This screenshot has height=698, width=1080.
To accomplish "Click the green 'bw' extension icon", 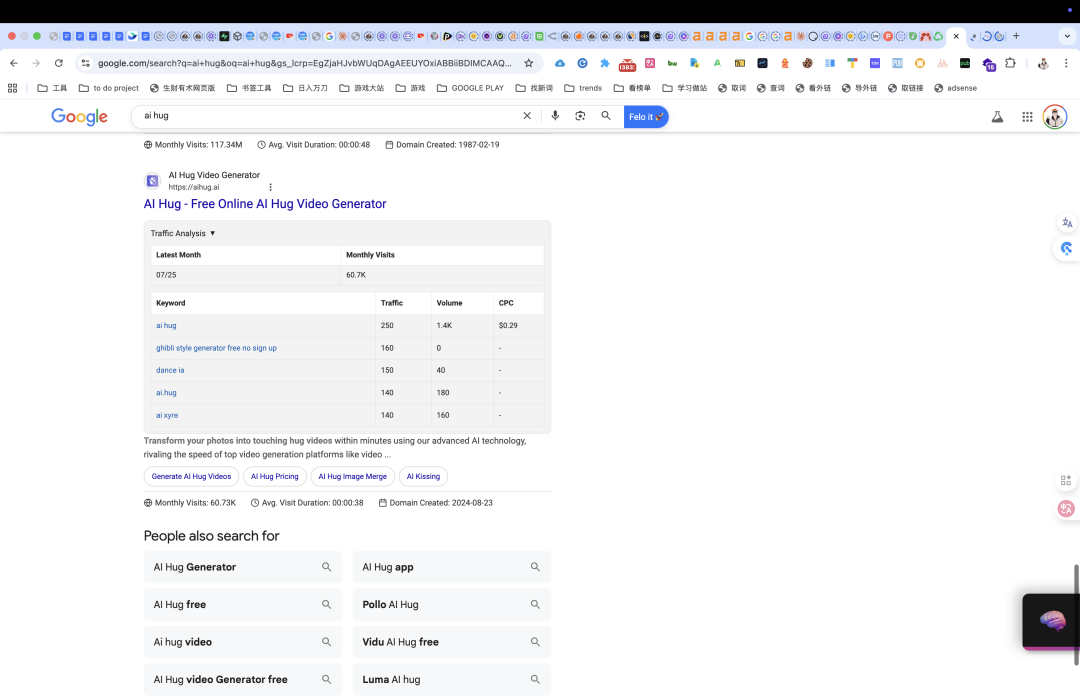I will click(x=672, y=63).
